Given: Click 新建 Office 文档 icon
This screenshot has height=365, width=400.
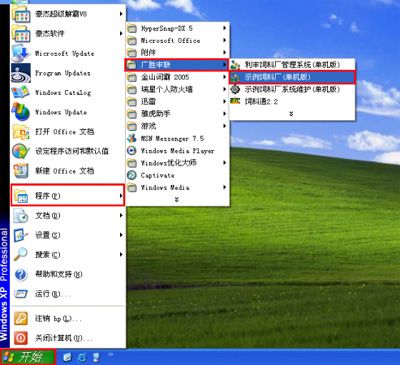Looking at the screenshot, I should click(21, 171).
